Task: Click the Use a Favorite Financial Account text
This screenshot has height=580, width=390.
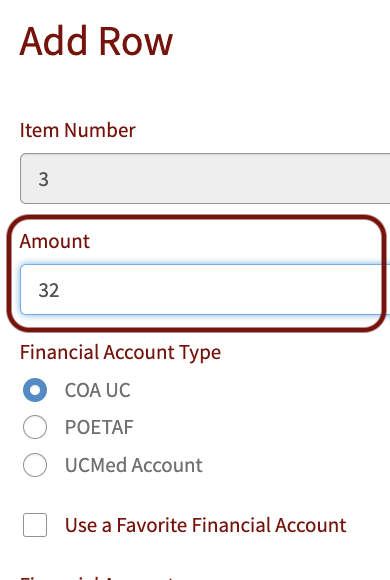Action: (x=206, y=525)
